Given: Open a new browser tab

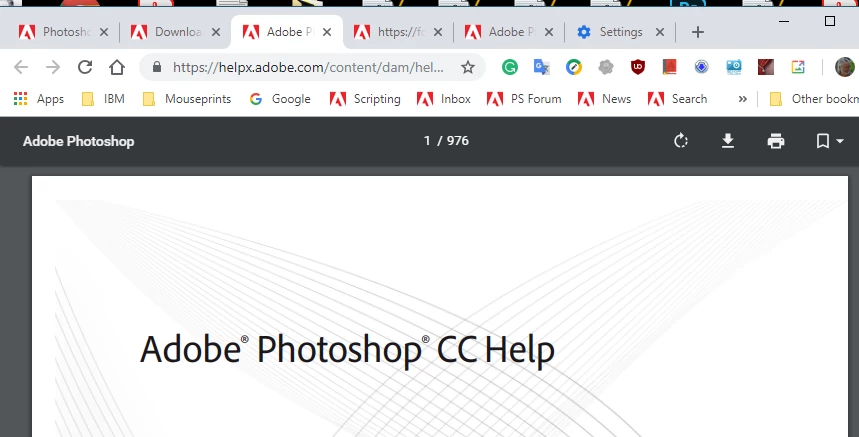Looking at the screenshot, I should (697, 32).
